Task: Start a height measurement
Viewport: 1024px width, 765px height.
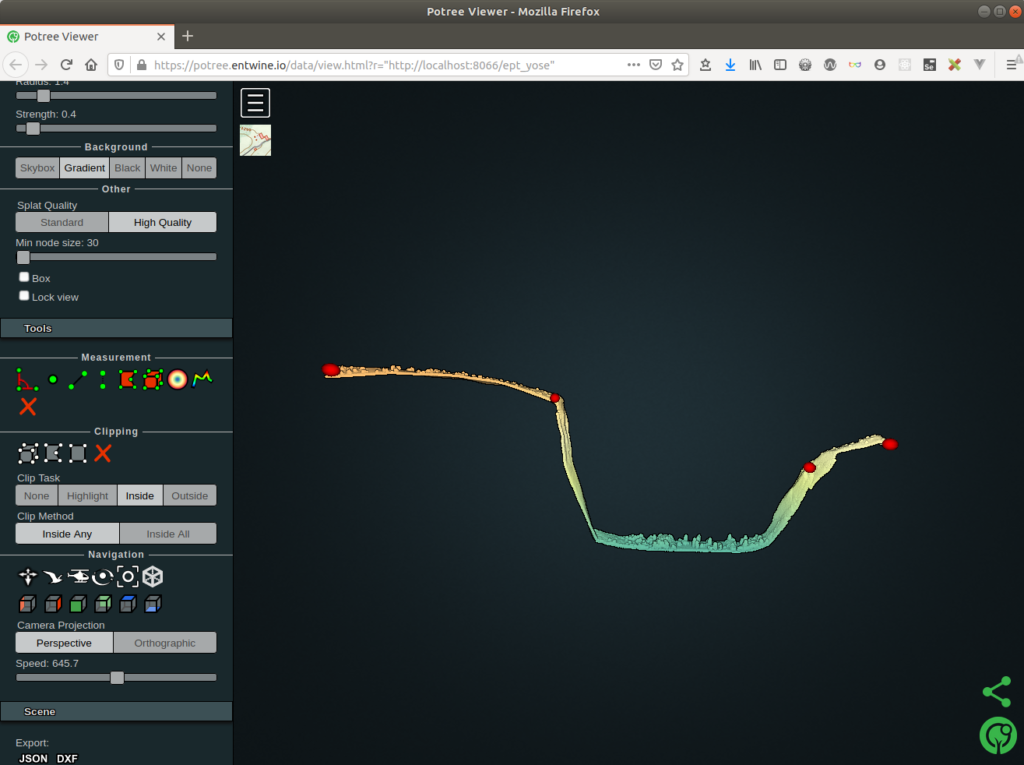Action: 102,379
